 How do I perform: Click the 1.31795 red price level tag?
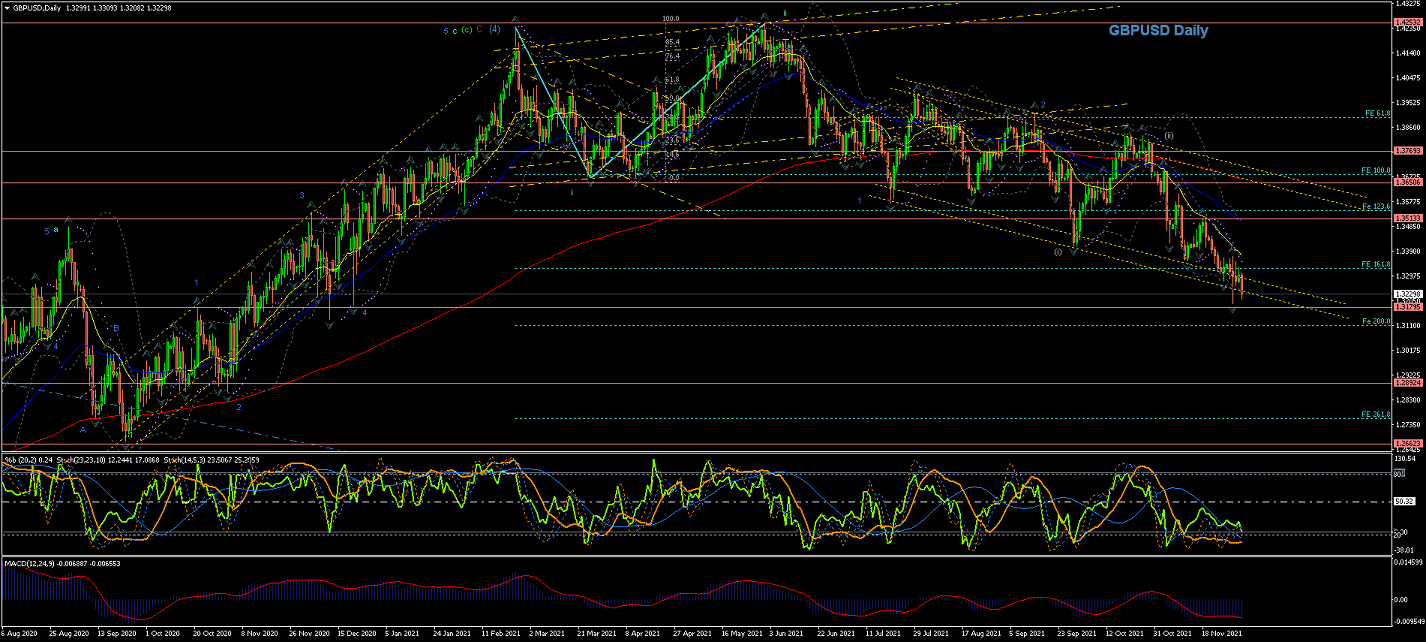tap(1407, 307)
